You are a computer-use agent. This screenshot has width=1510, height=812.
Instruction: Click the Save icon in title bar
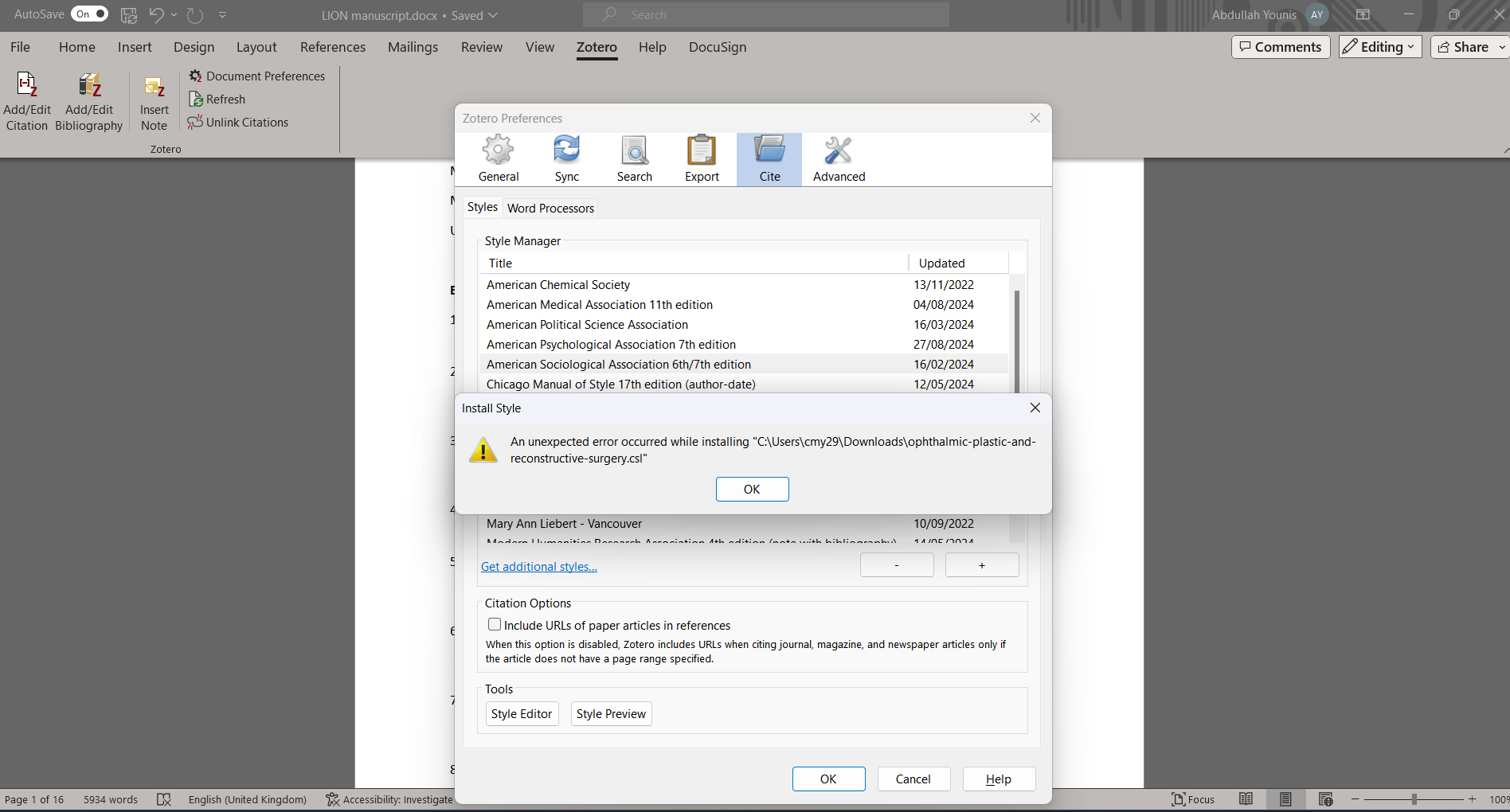coord(128,14)
